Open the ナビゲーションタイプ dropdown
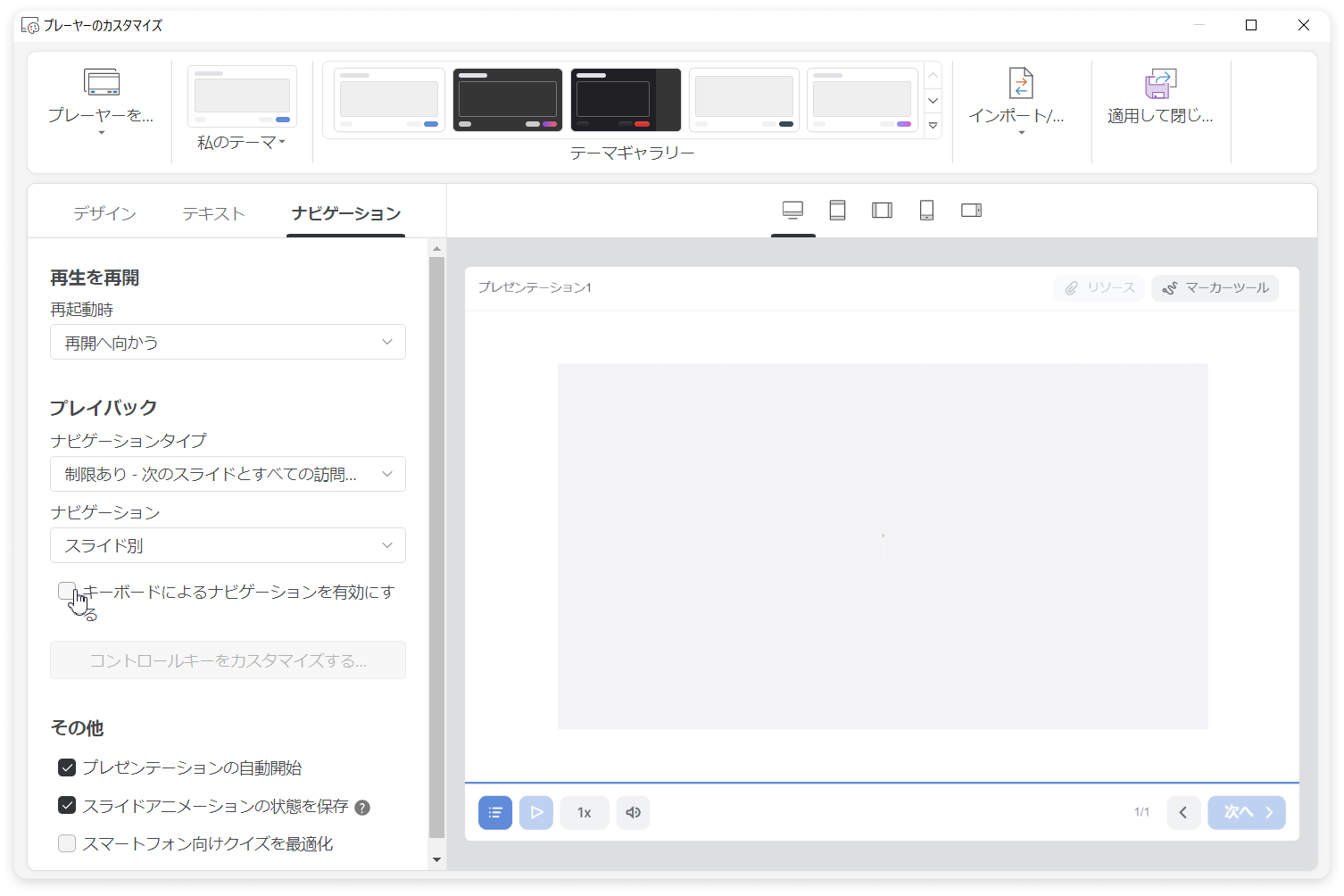 click(228, 474)
